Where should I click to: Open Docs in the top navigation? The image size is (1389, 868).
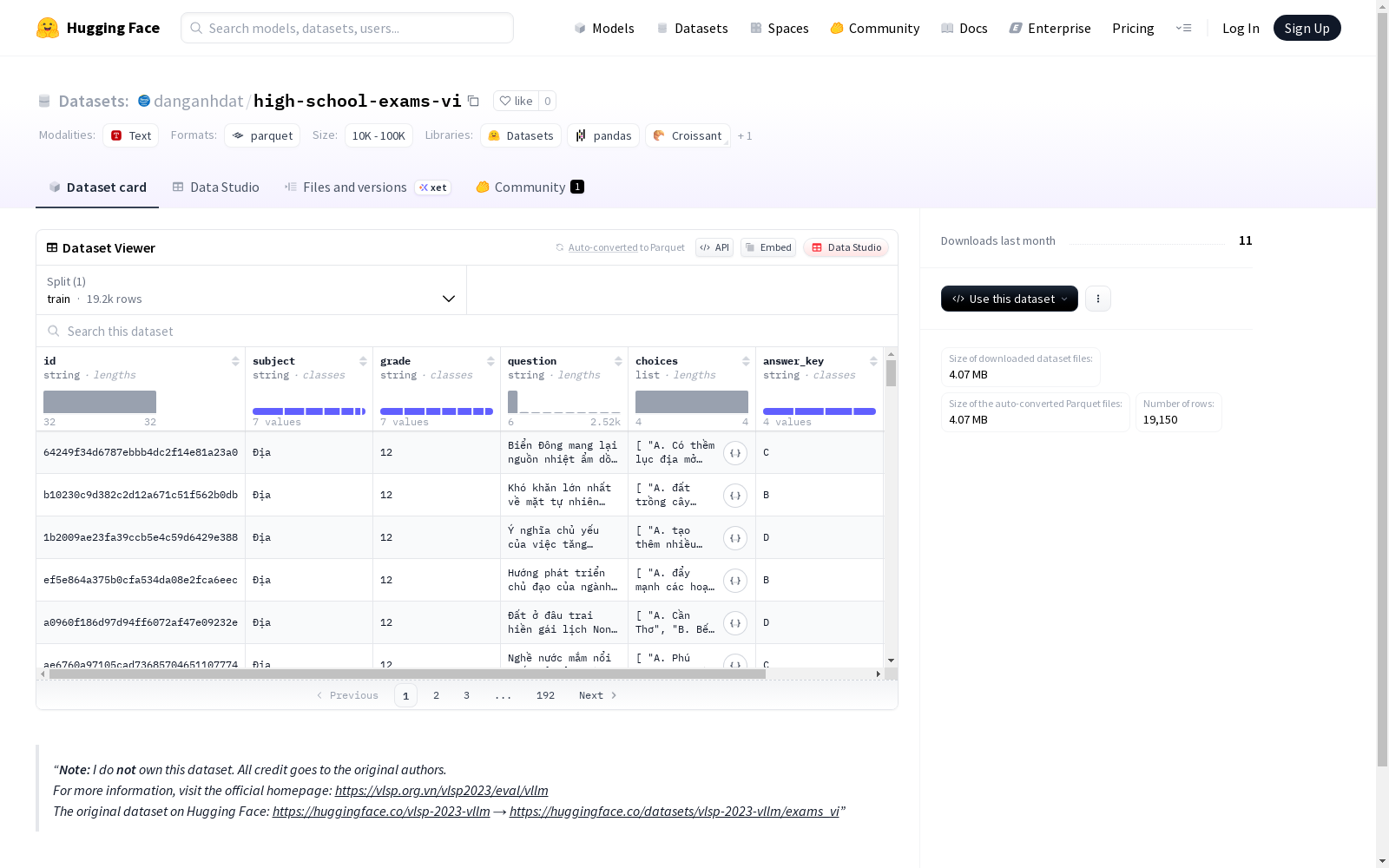click(964, 28)
